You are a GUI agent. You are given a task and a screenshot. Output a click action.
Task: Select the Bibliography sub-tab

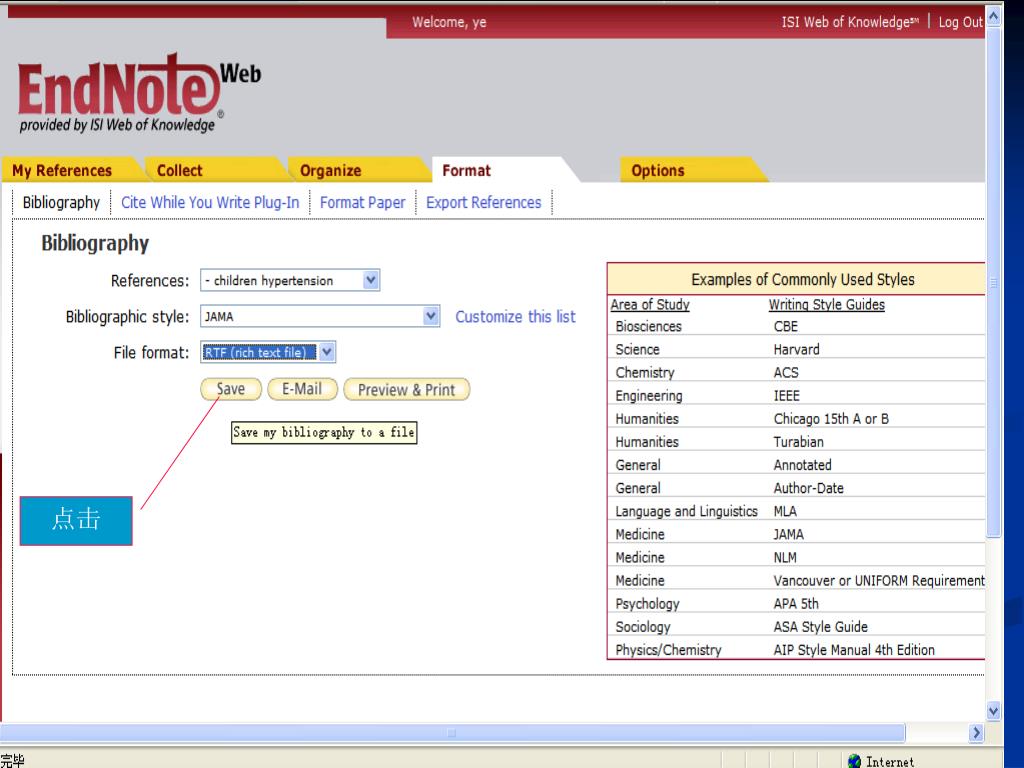coord(61,202)
